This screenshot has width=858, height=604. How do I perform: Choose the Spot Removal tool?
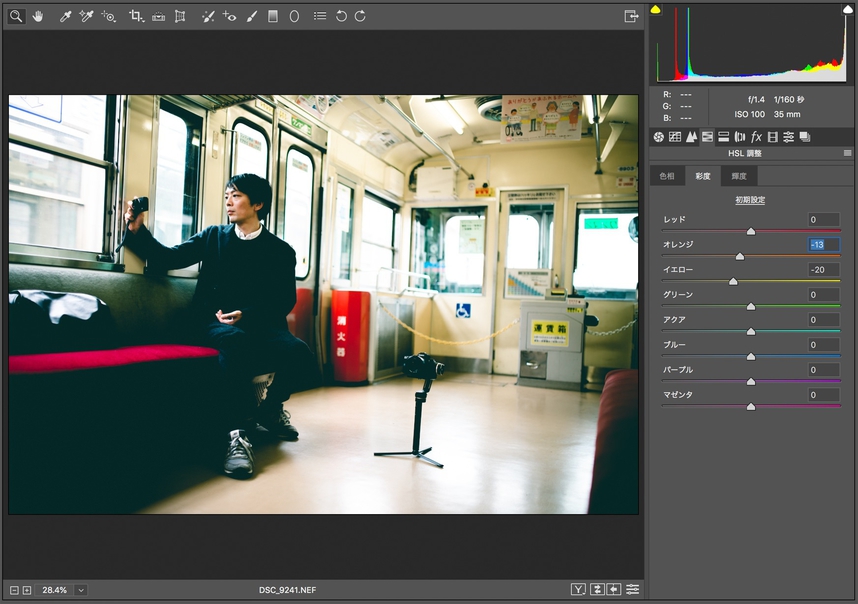coord(207,16)
